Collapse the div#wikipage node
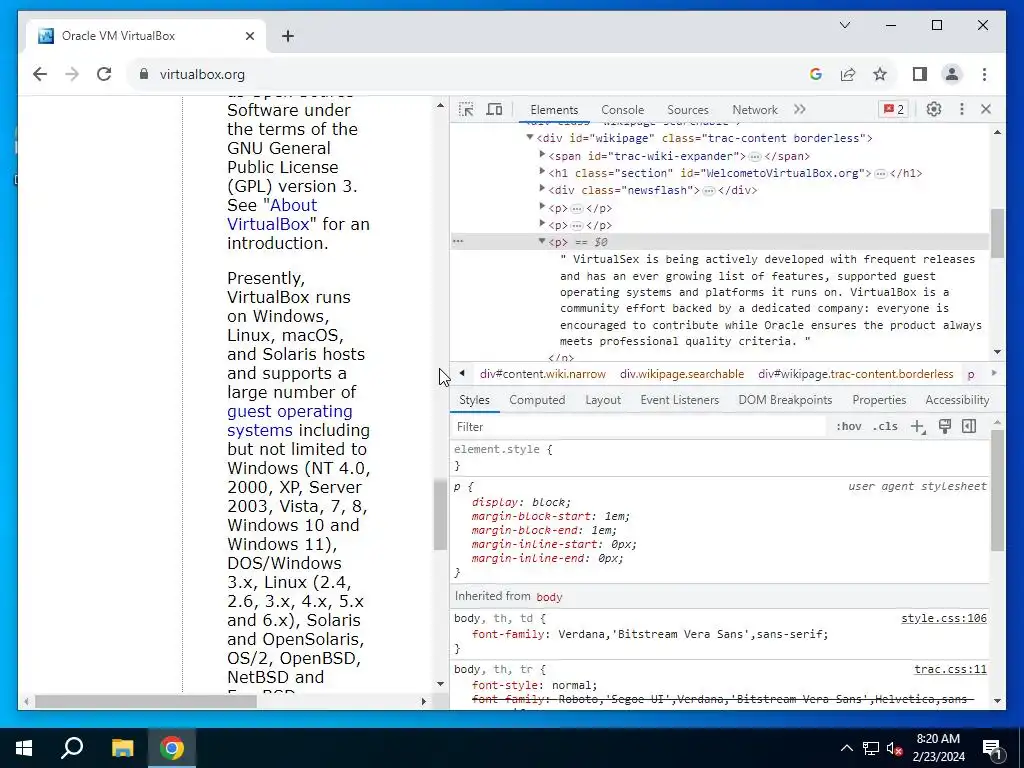Viewport: 1024px width, 768px height. (x=530, y=137)
